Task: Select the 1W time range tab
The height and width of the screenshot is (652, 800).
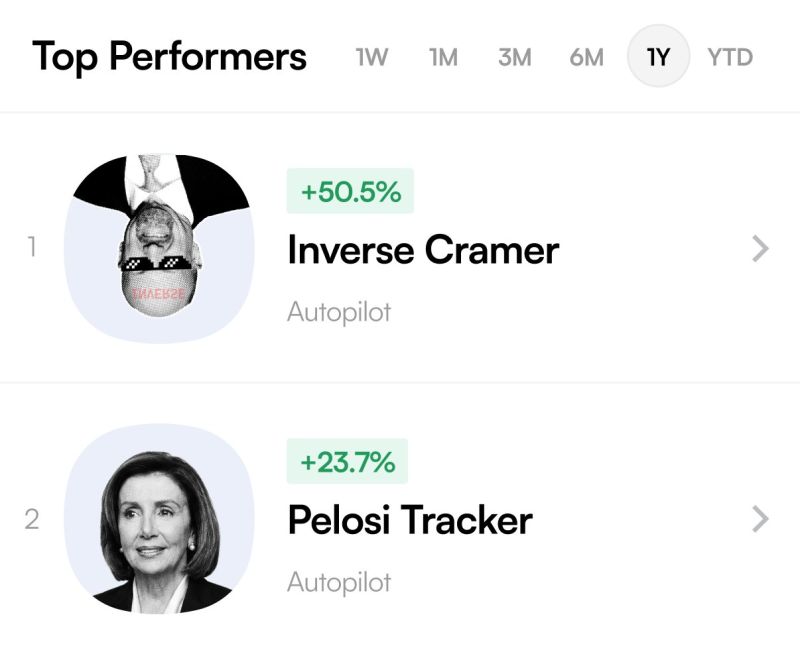Action: [372, 57]
